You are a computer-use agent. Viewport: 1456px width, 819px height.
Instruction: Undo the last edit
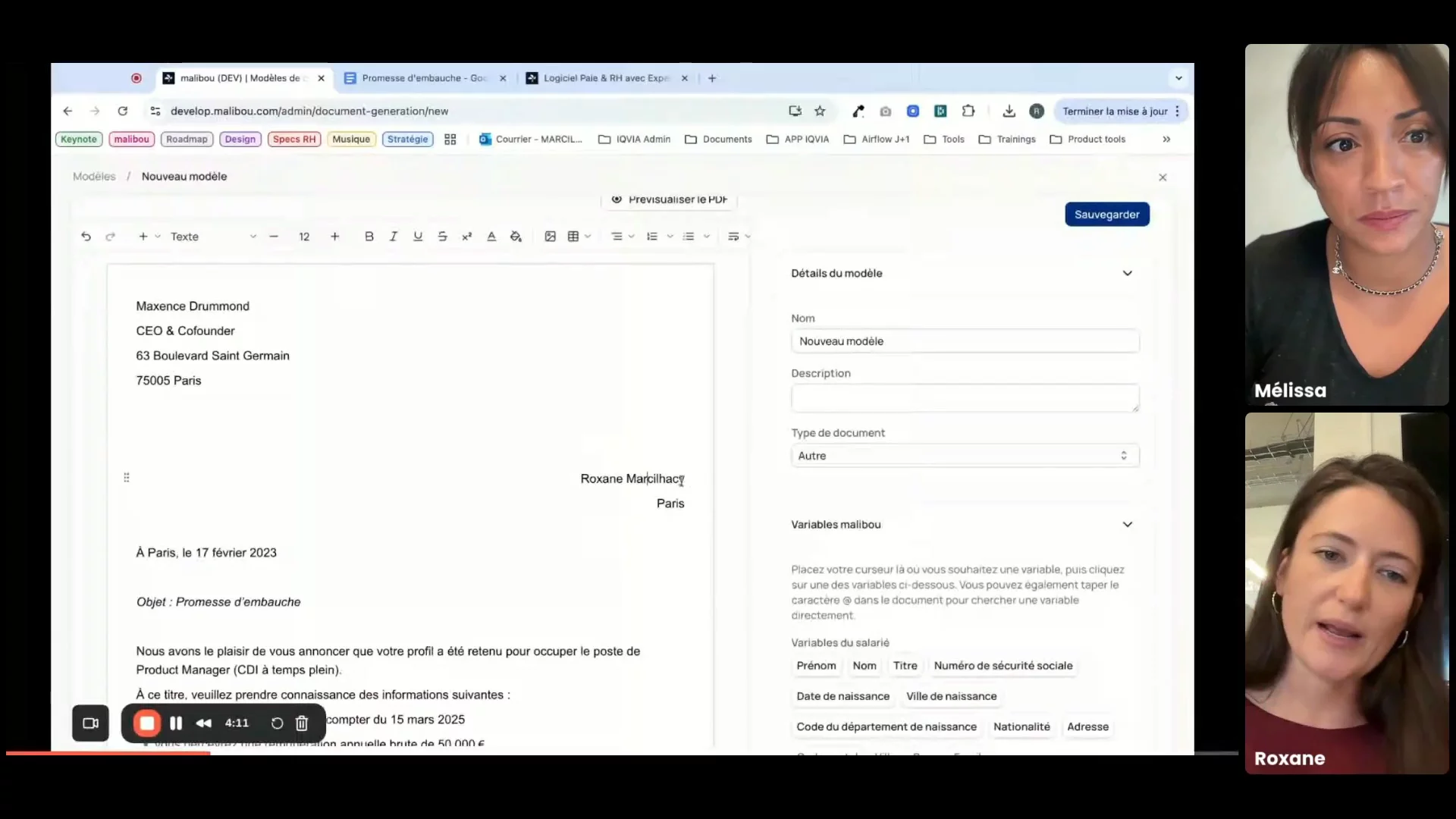click(86, 237)
